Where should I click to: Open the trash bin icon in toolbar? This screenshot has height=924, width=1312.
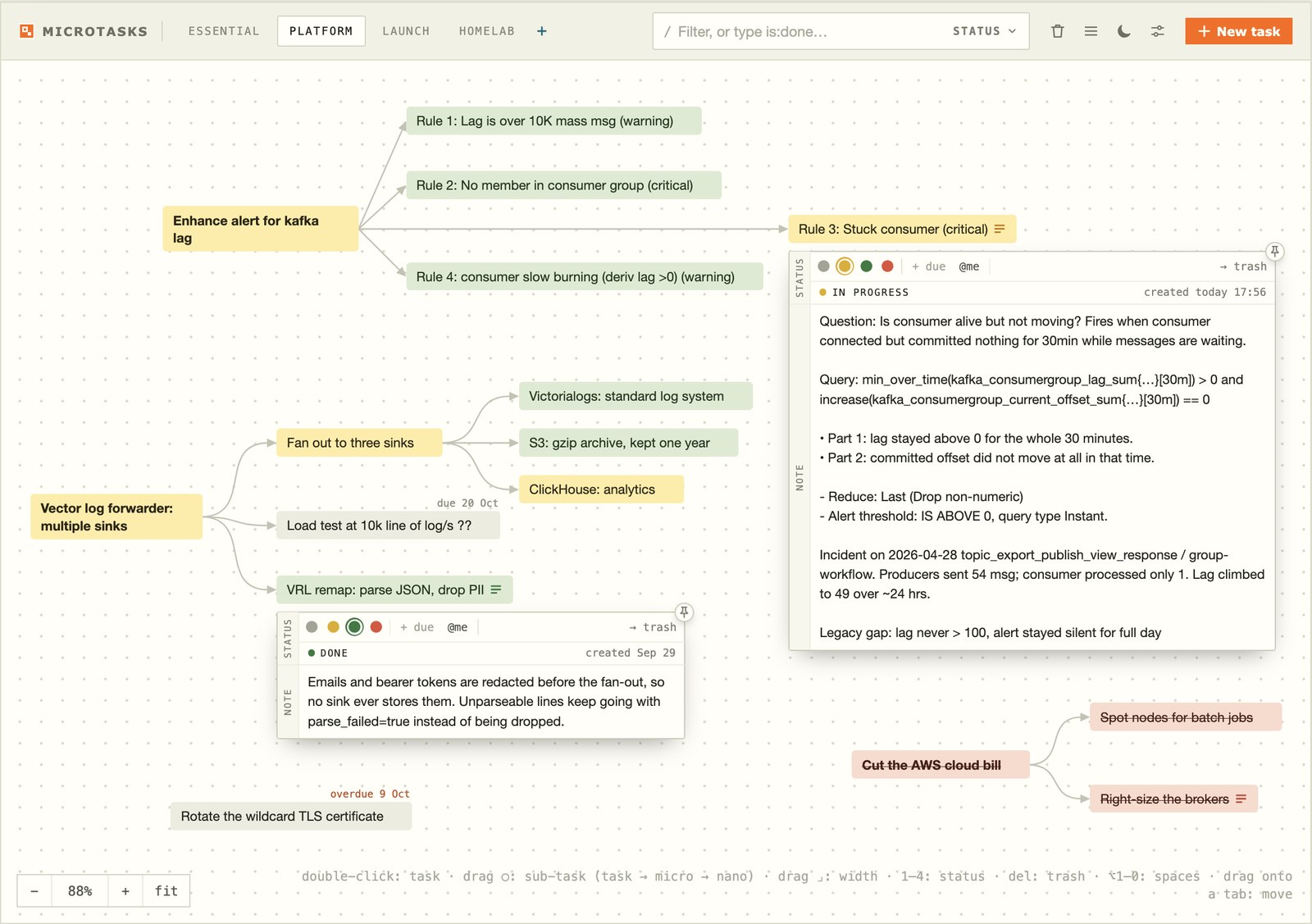point(1058,31)
